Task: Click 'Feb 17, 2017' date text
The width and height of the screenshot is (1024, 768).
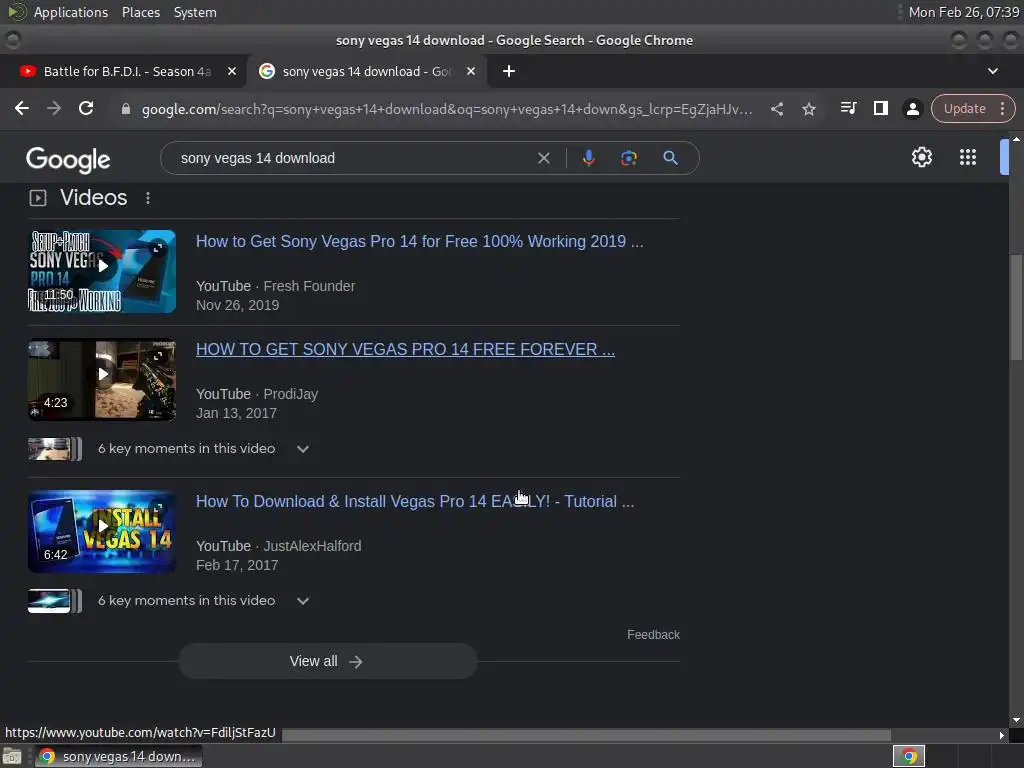Action: coord(237,565)
